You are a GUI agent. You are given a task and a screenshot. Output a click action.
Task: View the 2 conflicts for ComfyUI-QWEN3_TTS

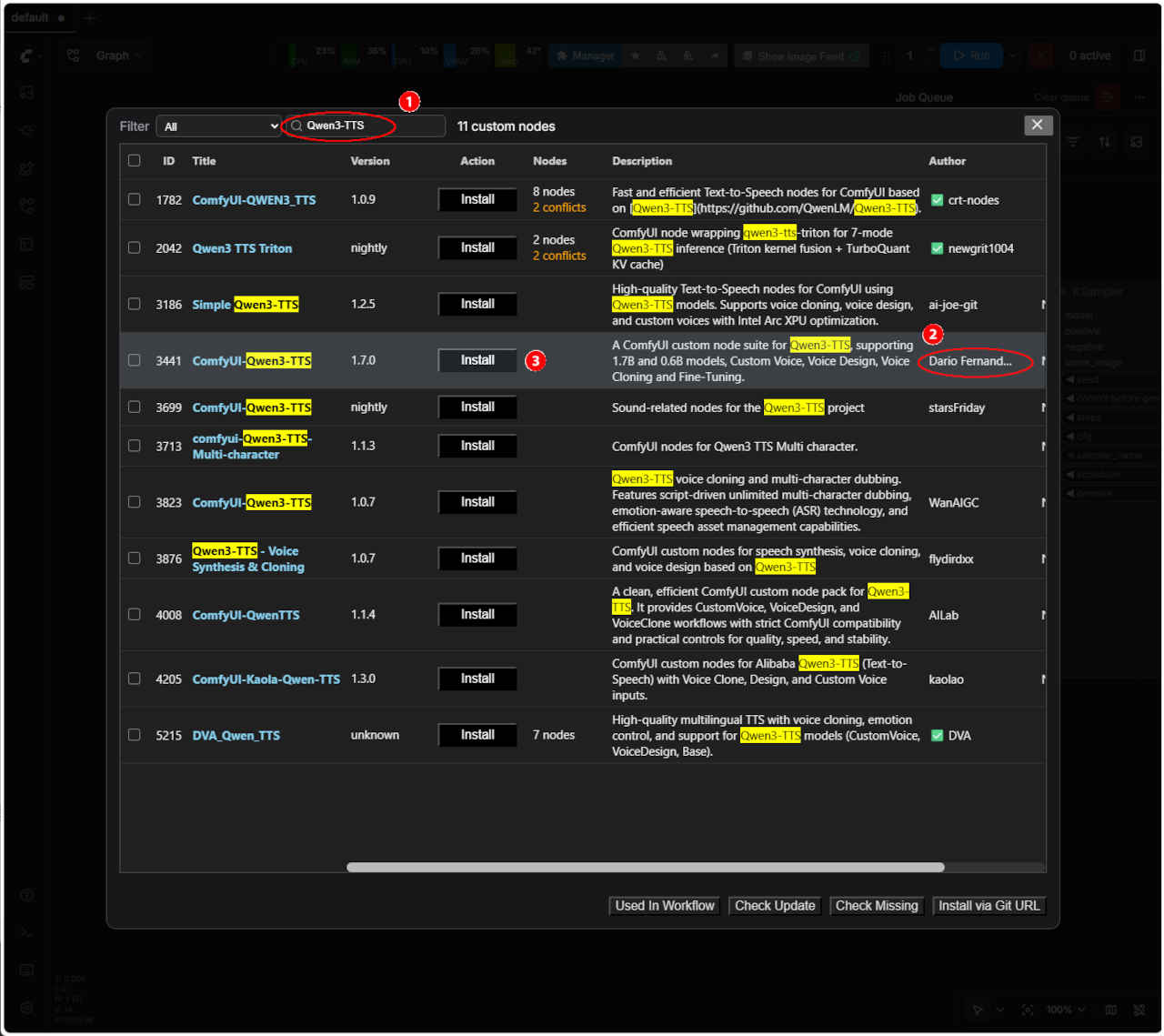tap(559, 208)
